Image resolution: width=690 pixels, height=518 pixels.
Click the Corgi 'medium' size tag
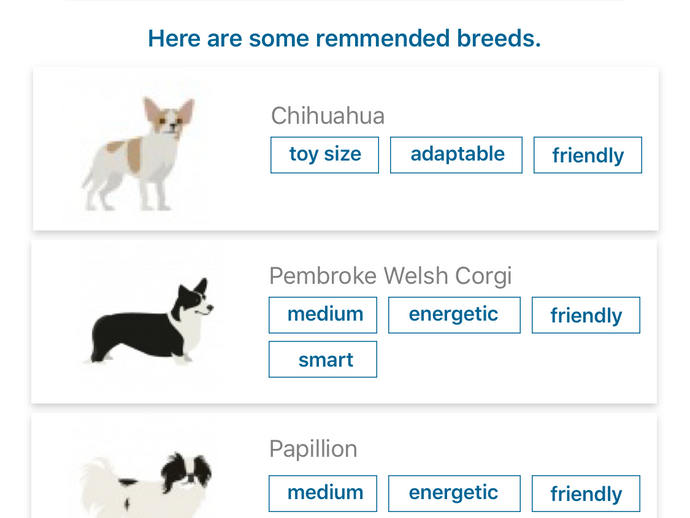[x=323, y=315]
